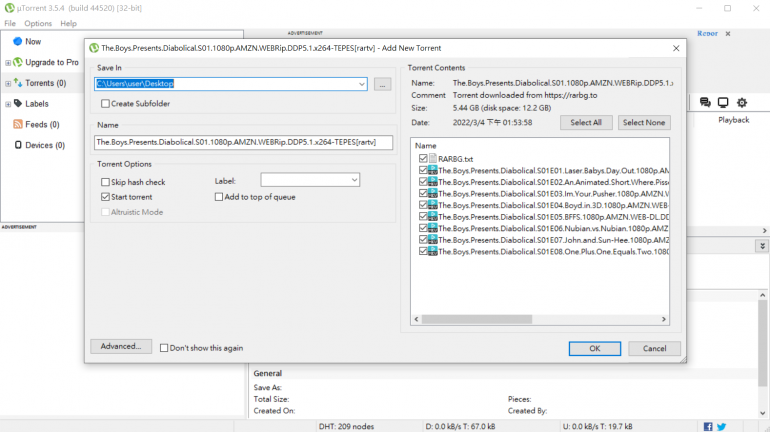The height and width of the screenshot is (432, 770).
Task: Uncheck S01E04 Boyd in 3D checkbox
Action: [423, 205]
